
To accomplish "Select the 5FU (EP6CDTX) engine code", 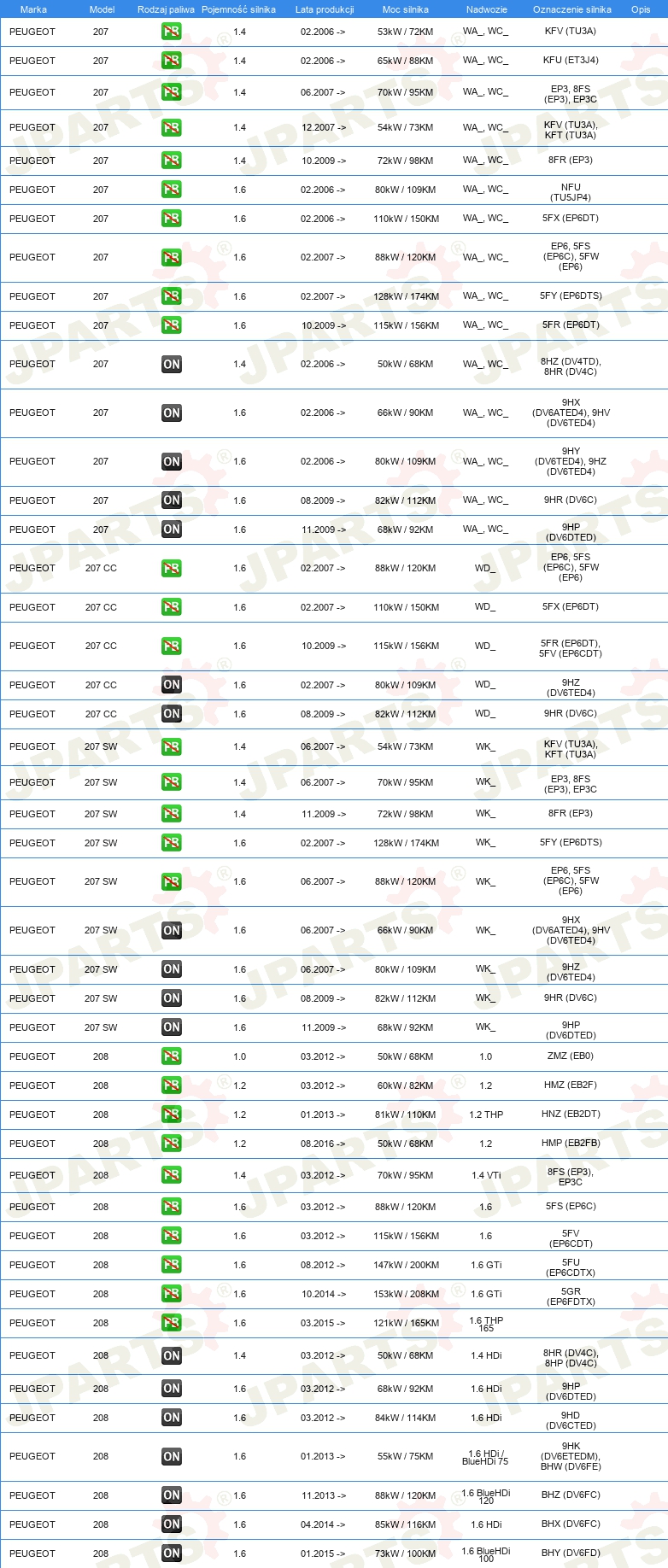I will (571, 1267).
